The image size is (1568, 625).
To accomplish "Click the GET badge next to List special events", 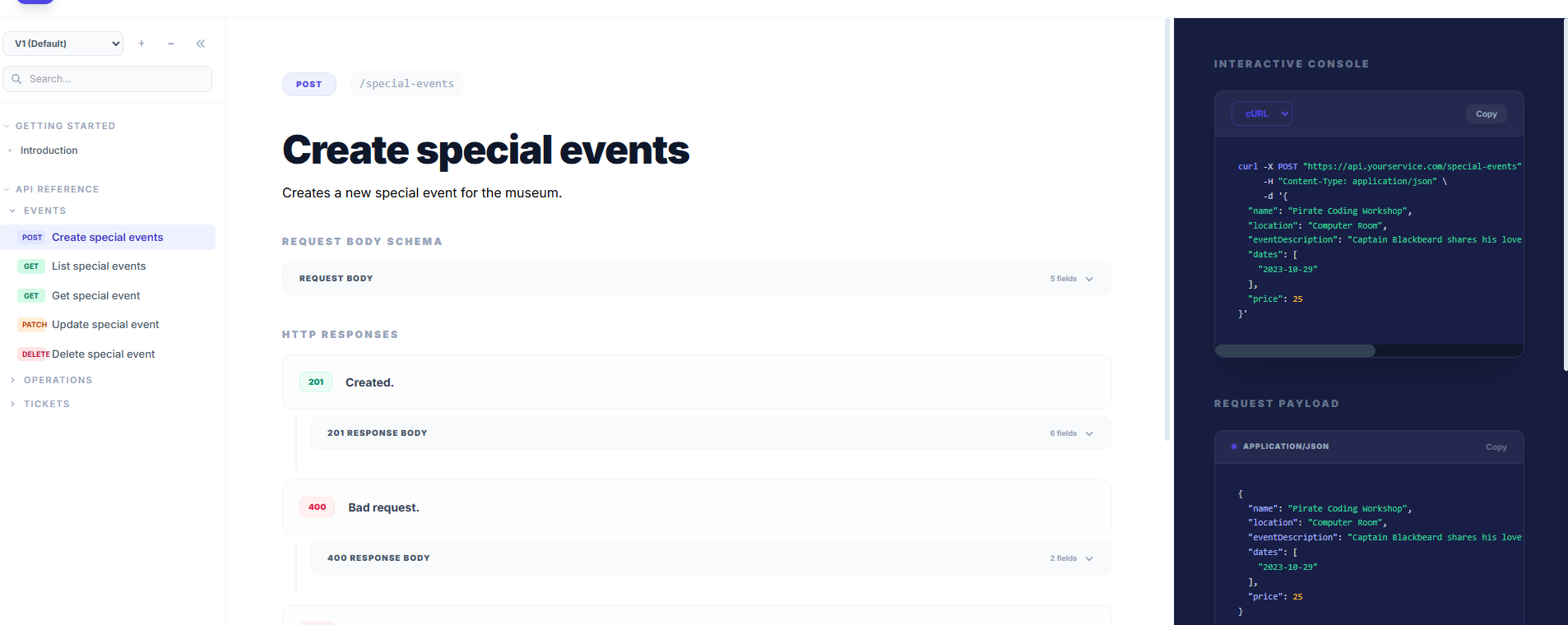I will point(30,266).
